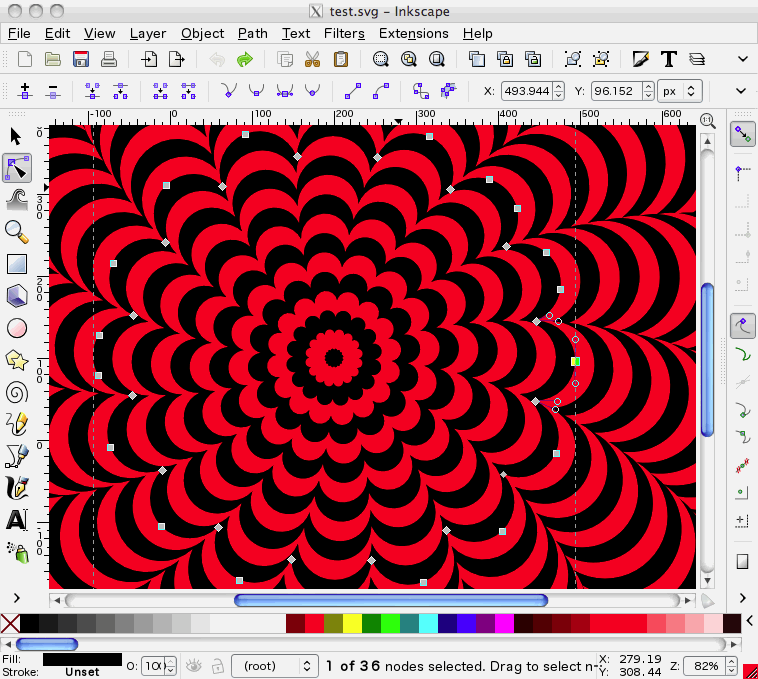
Task: Open Text and Font dialog icon
Action: [x=669, y=59]
